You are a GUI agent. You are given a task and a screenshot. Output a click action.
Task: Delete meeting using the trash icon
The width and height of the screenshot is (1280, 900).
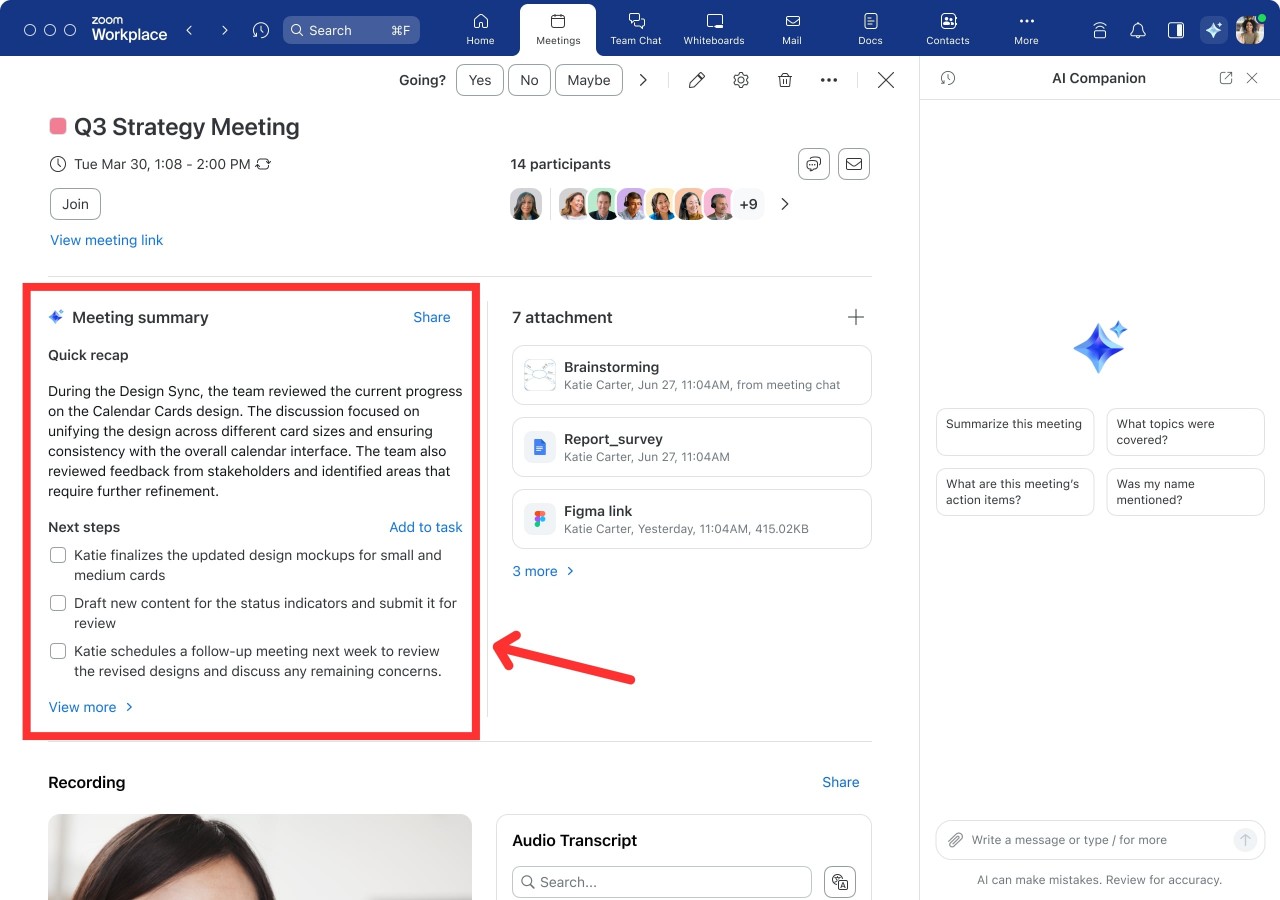785,80
